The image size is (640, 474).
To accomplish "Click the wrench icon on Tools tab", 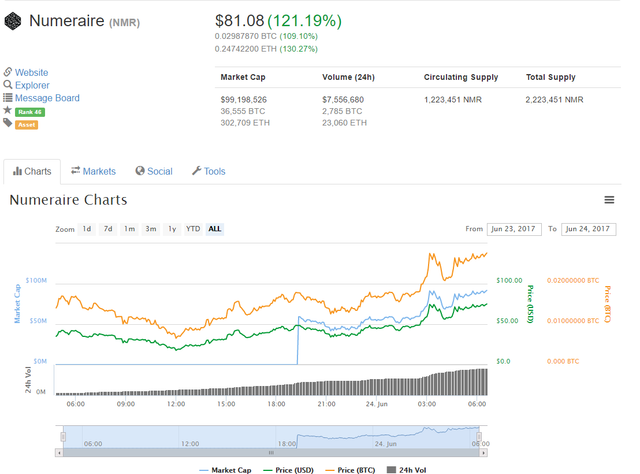I will (x=196, y=171).
